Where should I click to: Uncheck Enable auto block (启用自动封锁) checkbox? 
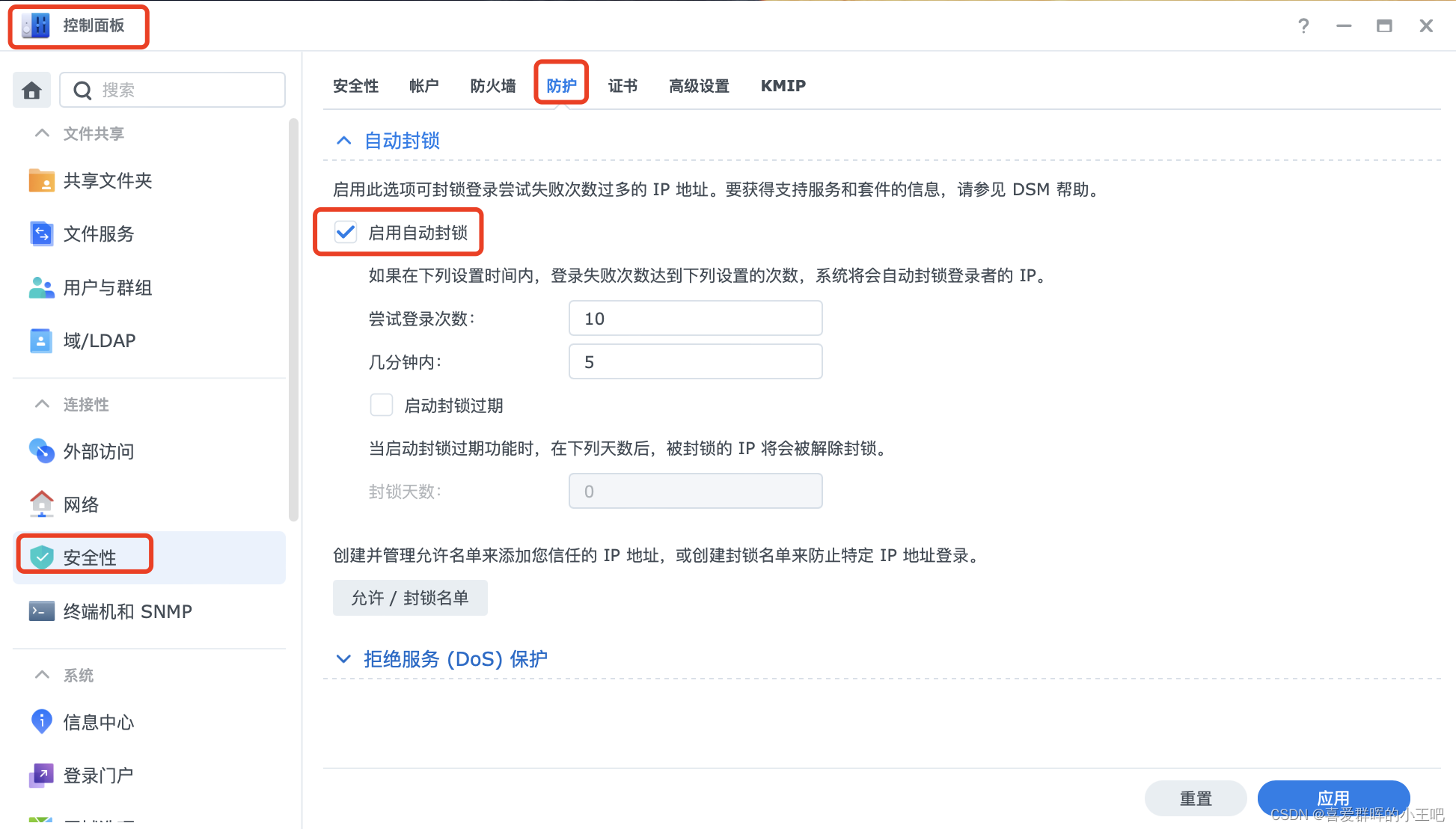(x=346, y=233)
